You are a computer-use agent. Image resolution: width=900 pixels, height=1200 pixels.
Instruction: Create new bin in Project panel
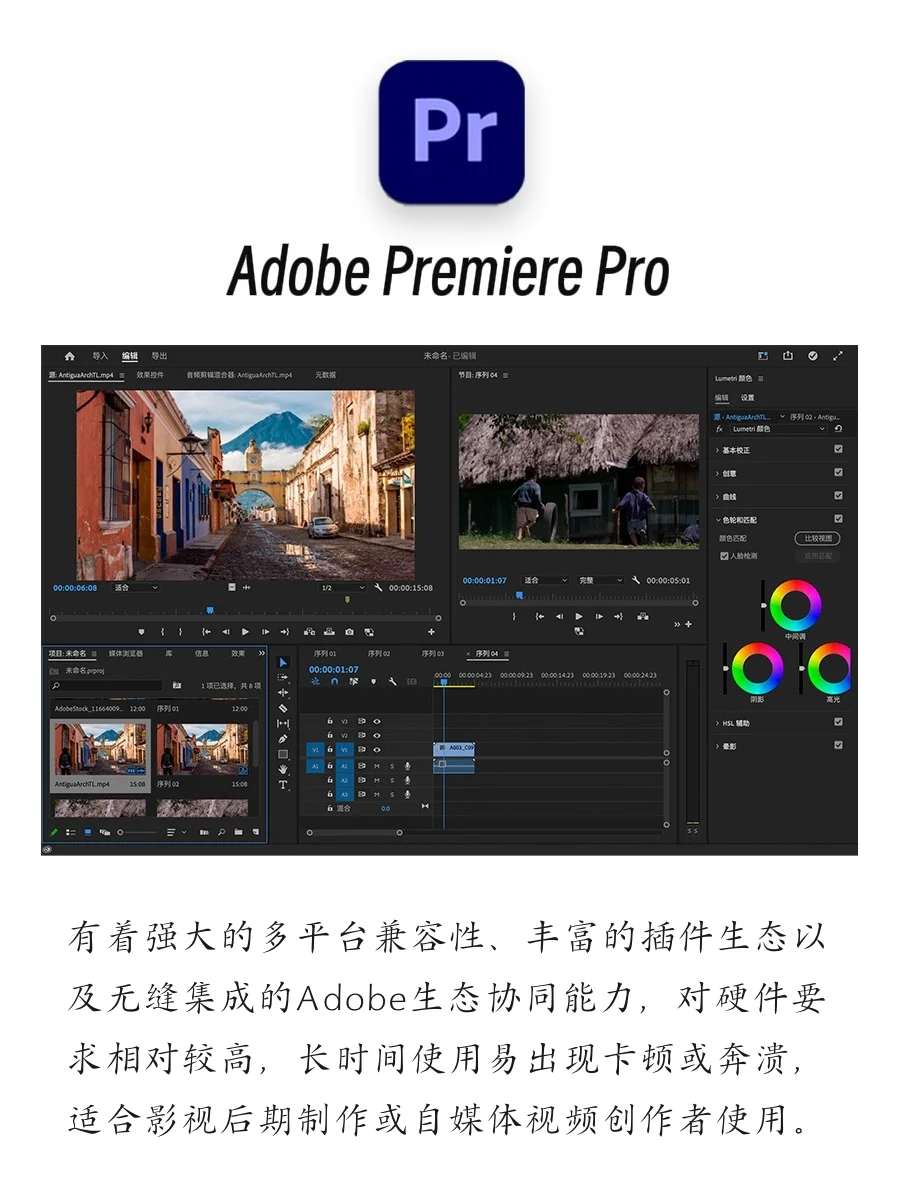tap(238, 832)
